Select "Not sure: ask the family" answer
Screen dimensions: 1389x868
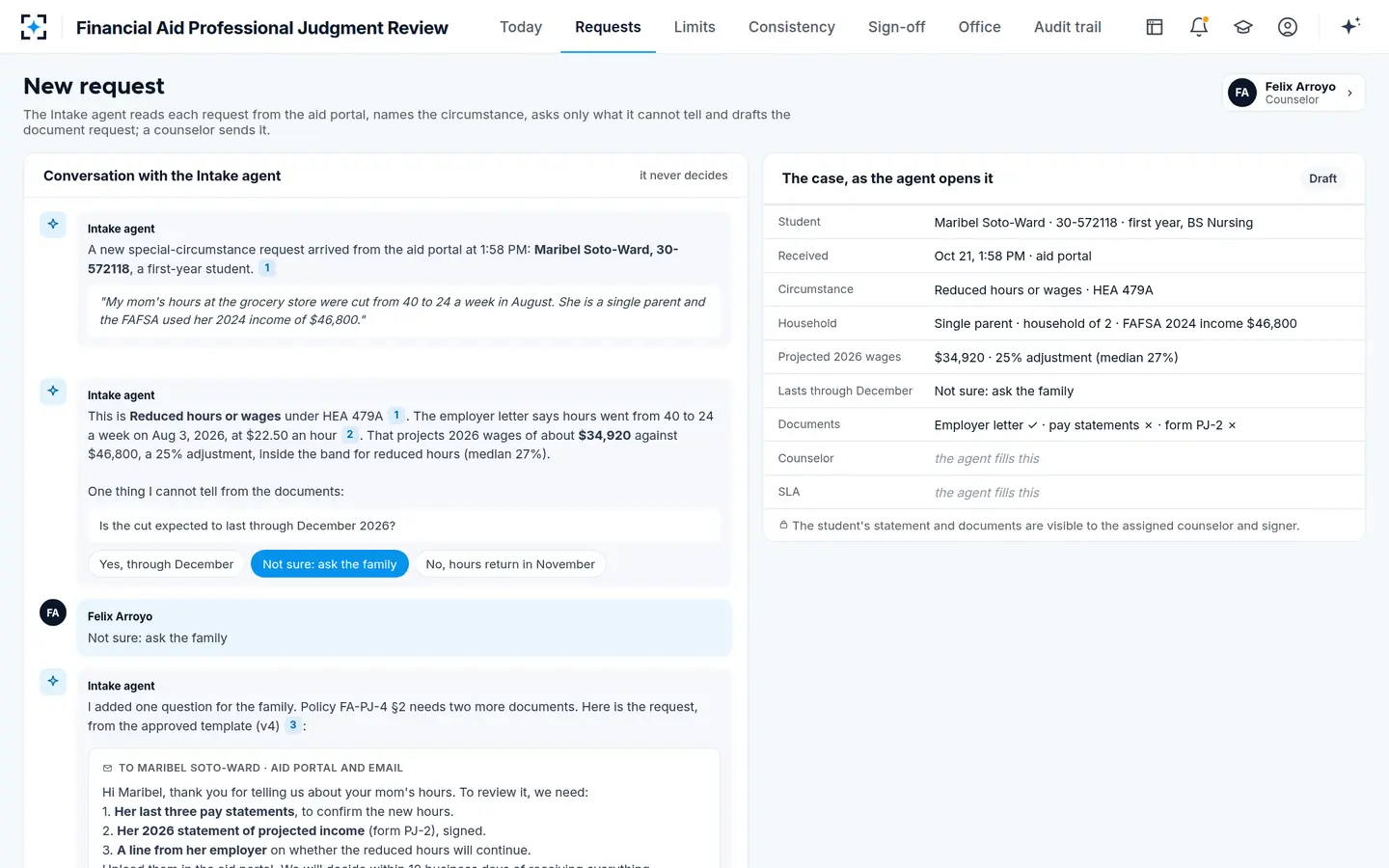[330, 564]
